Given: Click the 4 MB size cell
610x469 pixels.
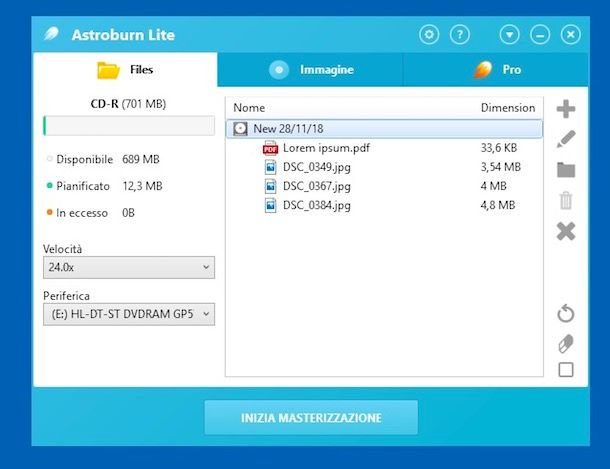Looking at the screenshot, I should point(494,186).
